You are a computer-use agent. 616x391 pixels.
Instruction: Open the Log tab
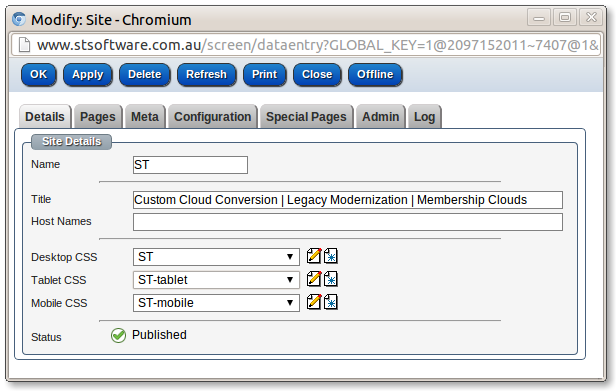point(424,117)
